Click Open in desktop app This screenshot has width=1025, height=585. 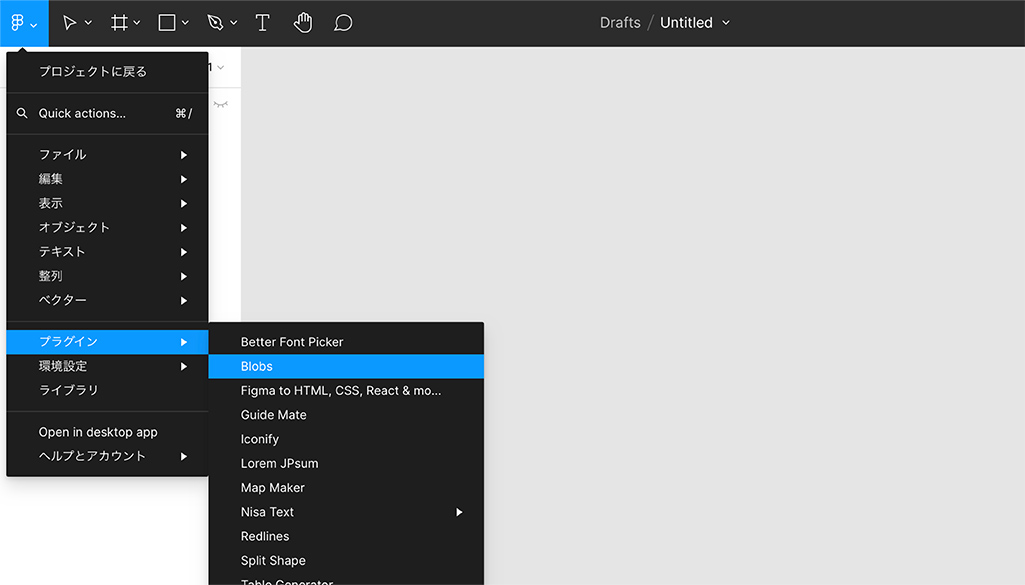tap(107, 432)
